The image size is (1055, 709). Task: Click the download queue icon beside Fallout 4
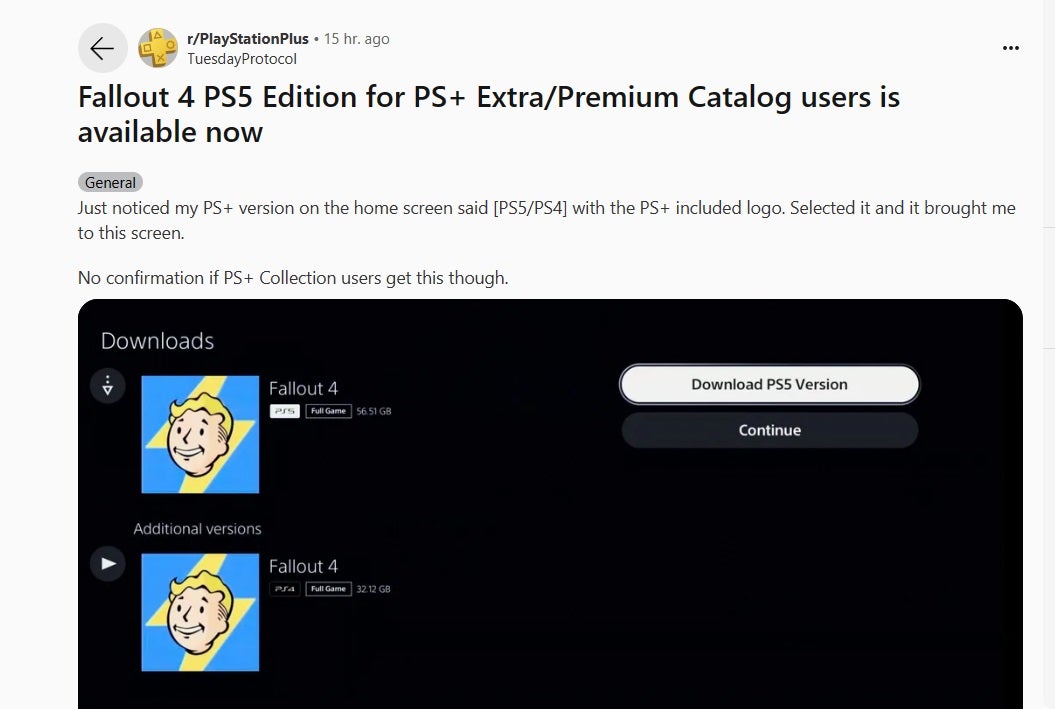coord(107,385)
